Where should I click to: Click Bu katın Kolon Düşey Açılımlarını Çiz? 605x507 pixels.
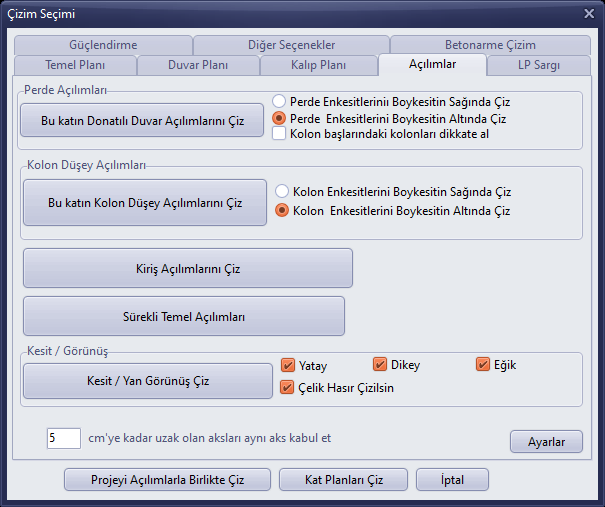pyautogui.click(x=145, y=203)
